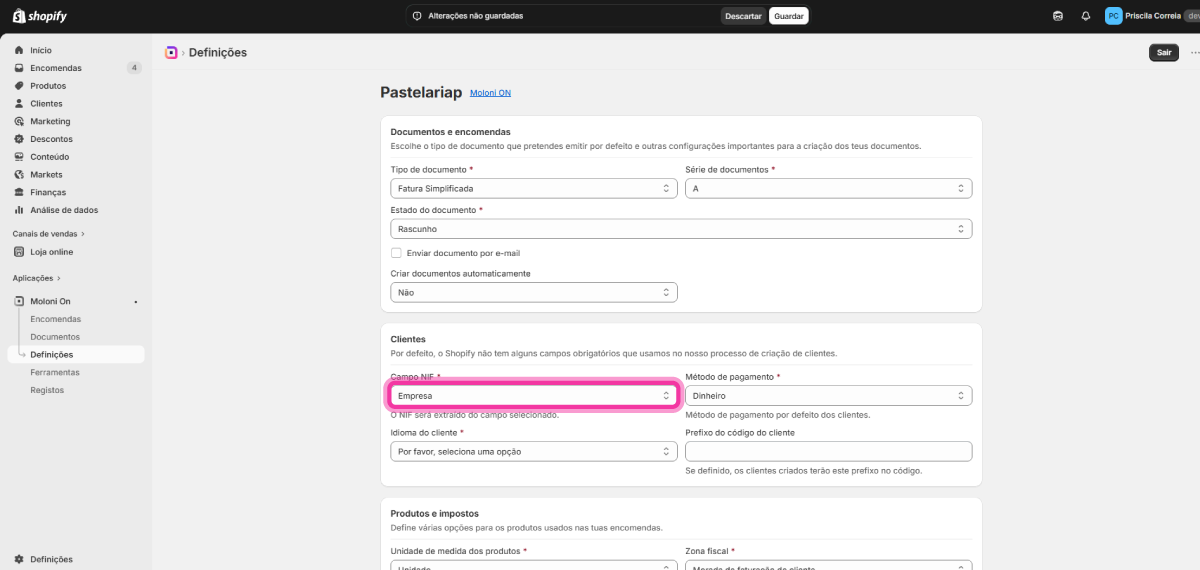1200x570 pixels.
Task: Click the Sair button
Action: (x=1164, y=53)
